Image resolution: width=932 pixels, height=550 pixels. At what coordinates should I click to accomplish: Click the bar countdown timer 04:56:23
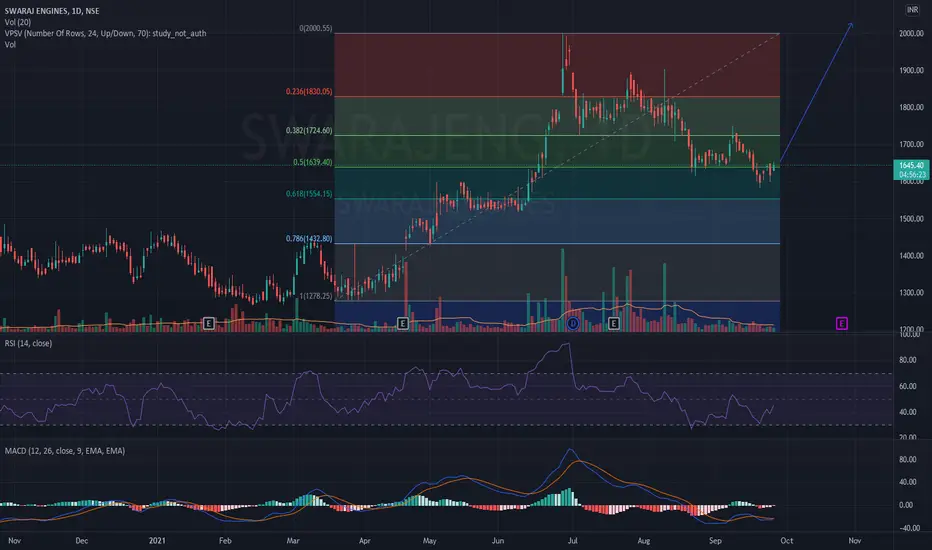(x=911, y=175)
